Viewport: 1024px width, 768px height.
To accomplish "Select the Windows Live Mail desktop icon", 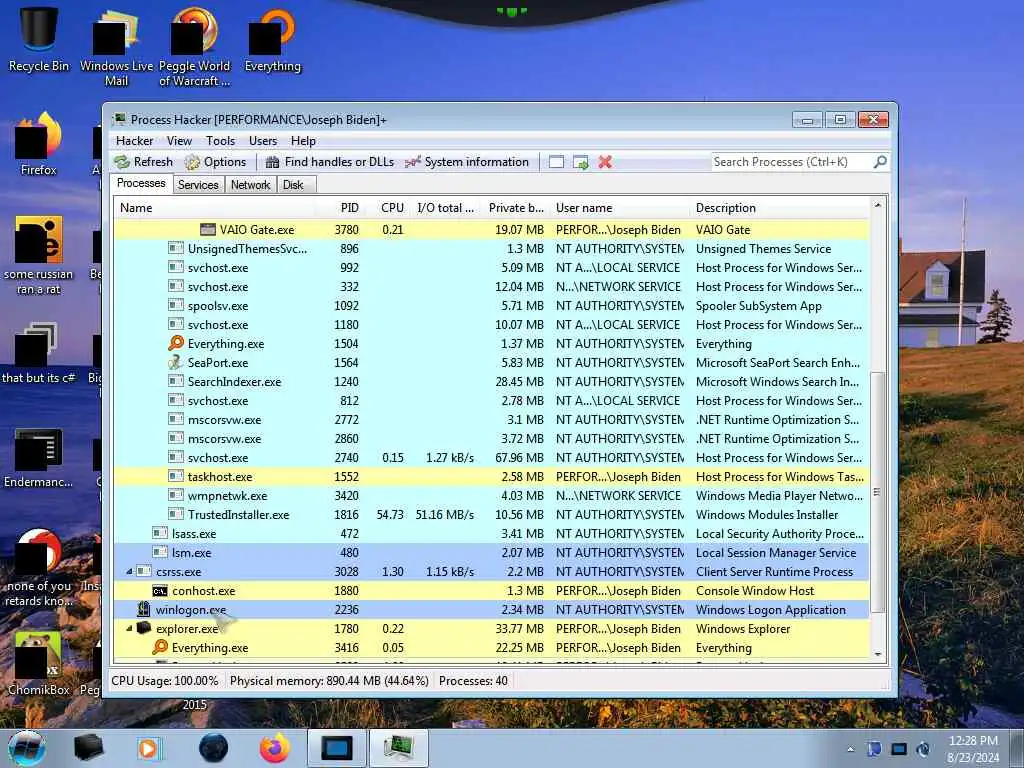I will click(116, 47).
